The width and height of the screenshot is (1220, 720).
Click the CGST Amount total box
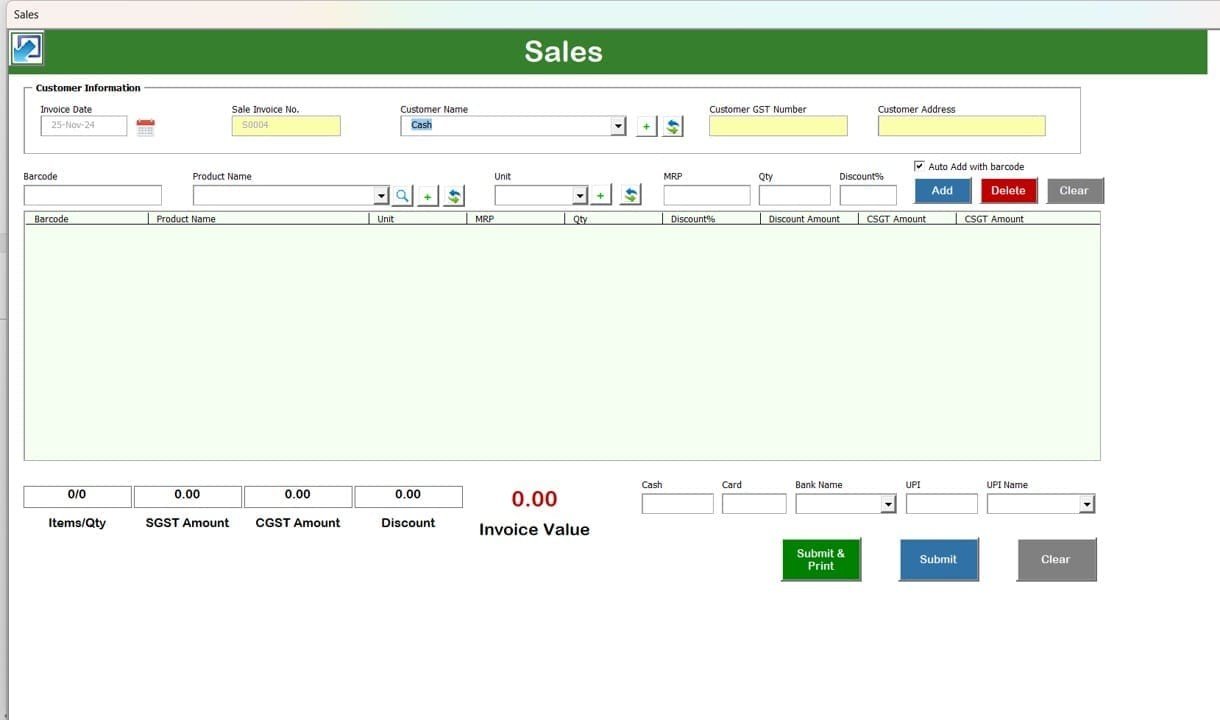(x=297, y=496)
